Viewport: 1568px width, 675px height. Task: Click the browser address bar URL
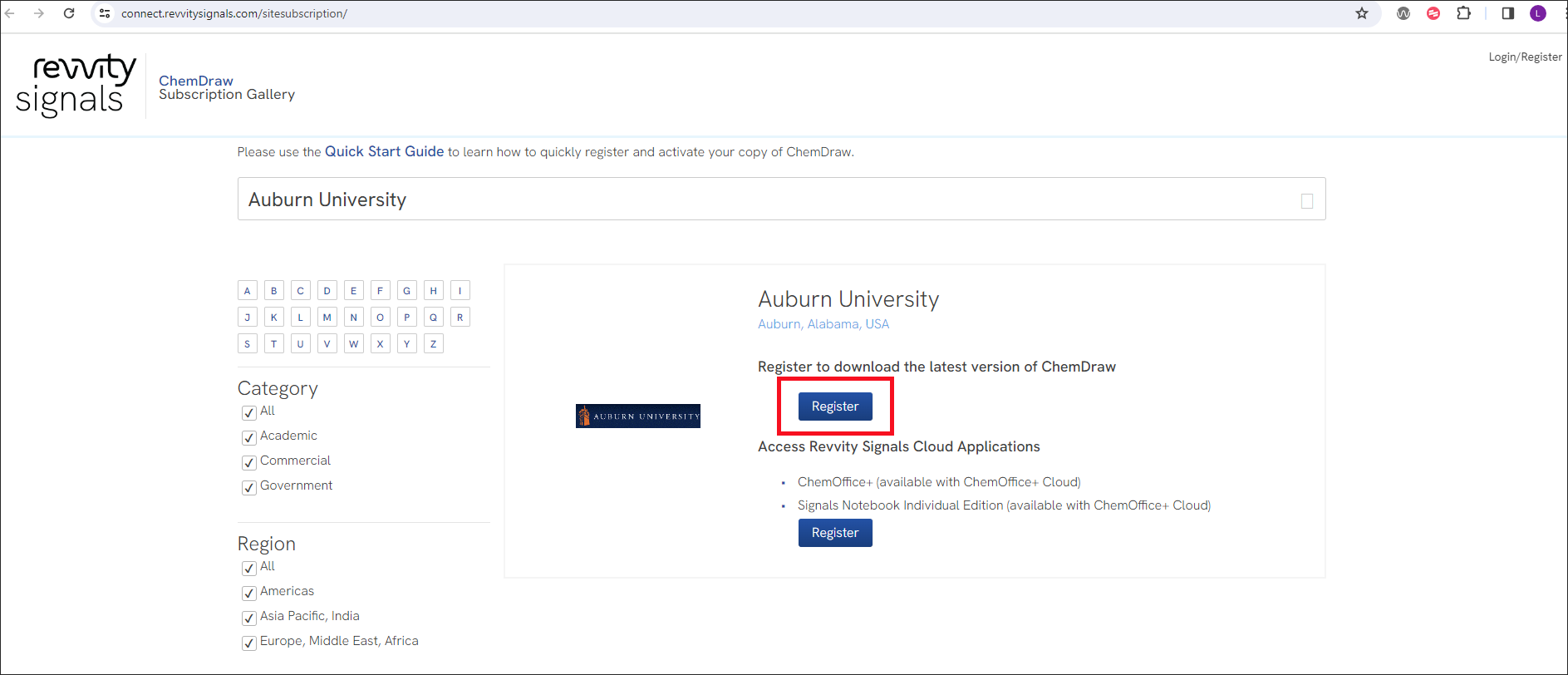[x=233, y=13]
